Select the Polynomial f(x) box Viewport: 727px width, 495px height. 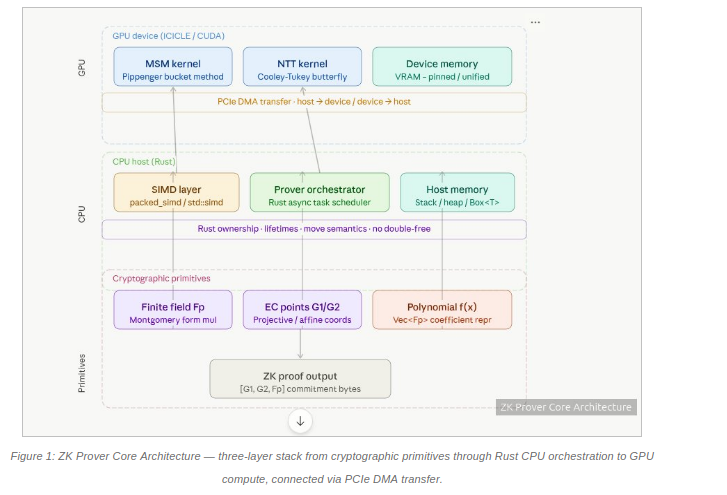[441, 310]
